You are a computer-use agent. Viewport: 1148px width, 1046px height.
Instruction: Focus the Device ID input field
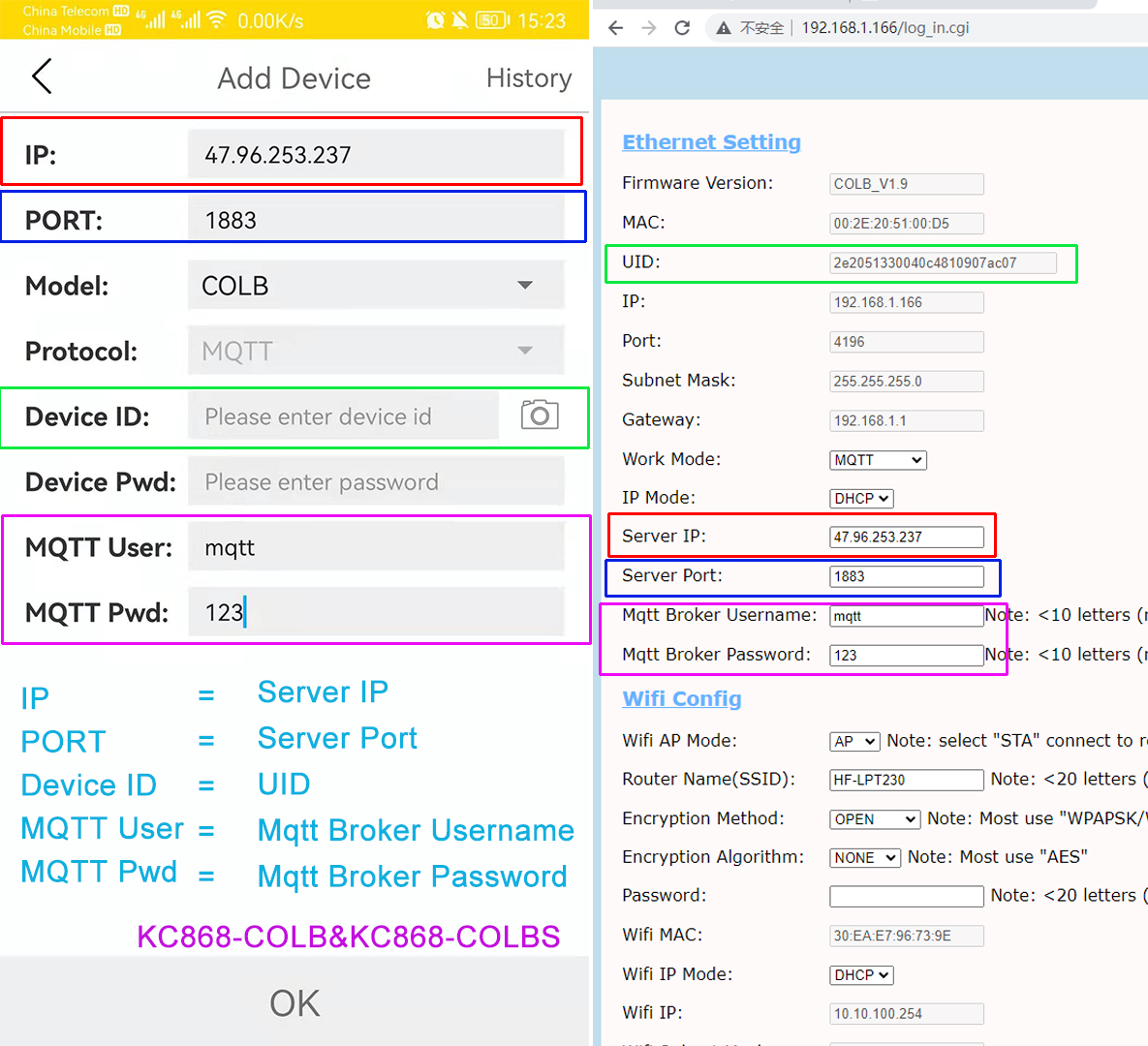pos(344,416)
